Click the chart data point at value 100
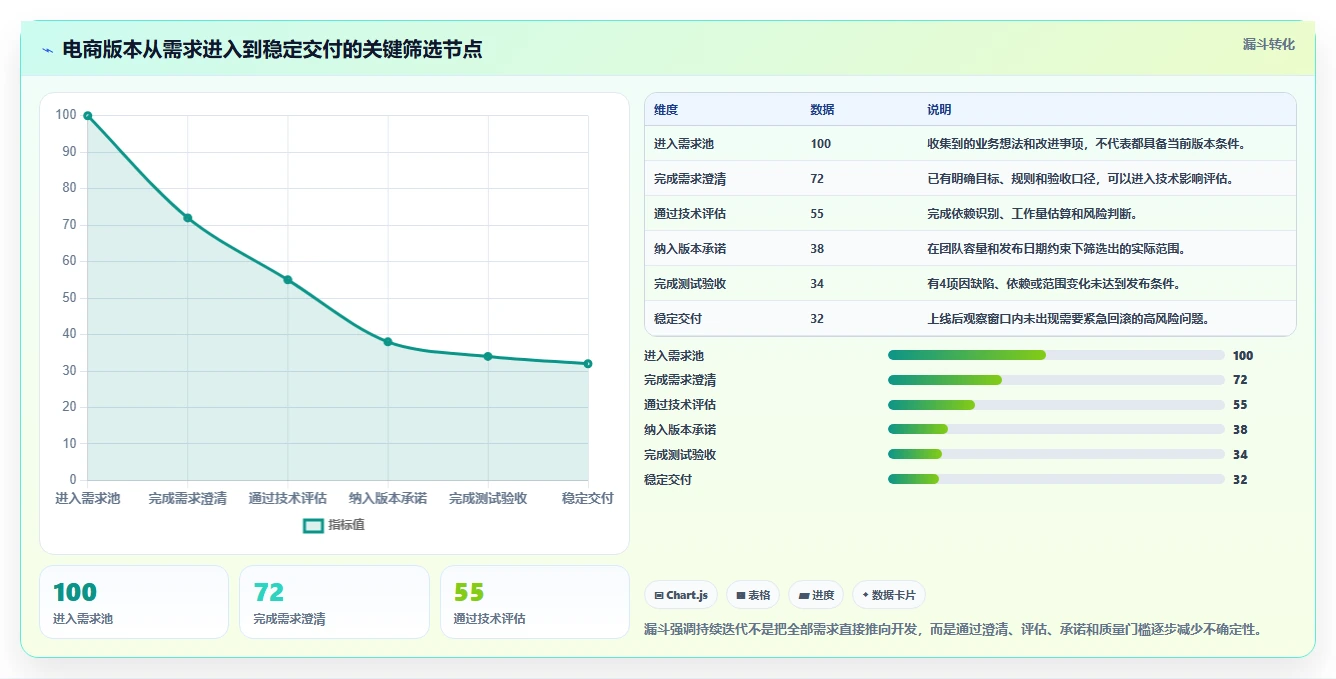The height and width of the screenshot is (679, 1336). (88, 116)
